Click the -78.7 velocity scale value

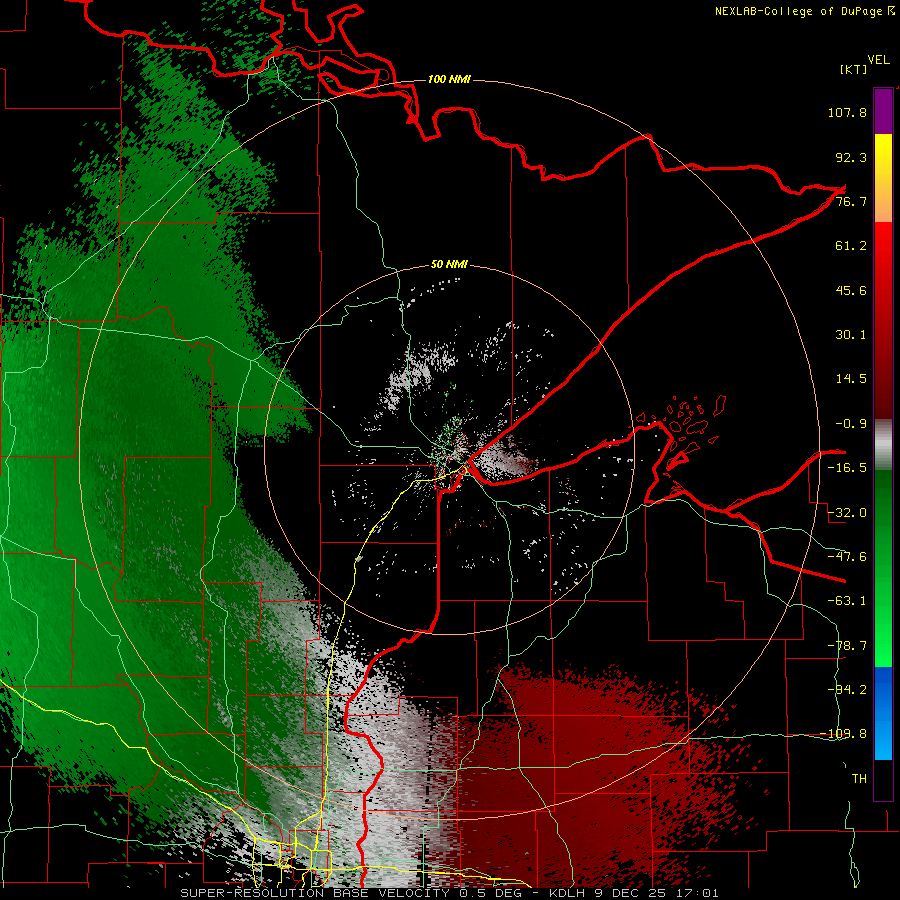[x=847, y=646]
